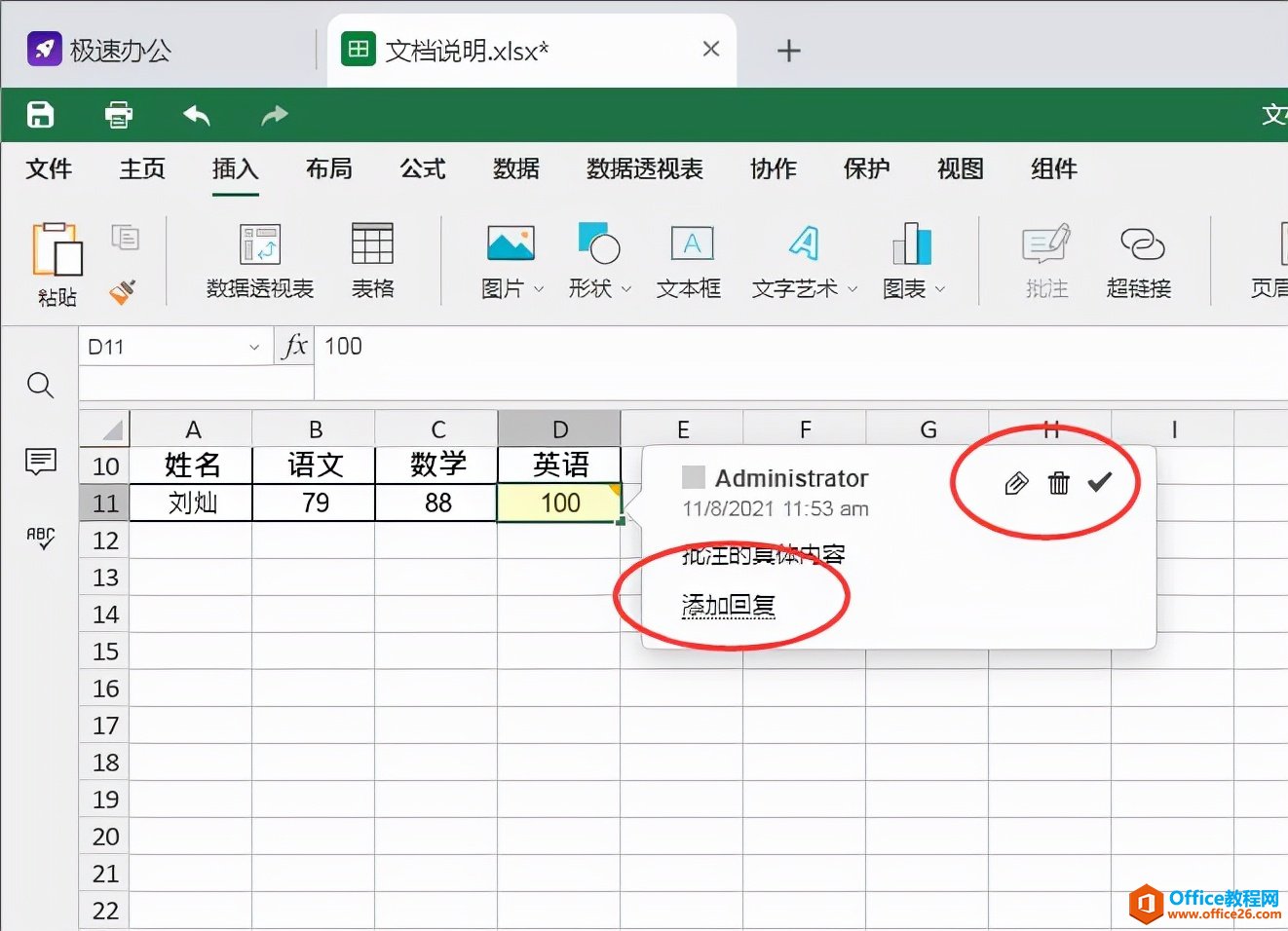The height and width of the screenshot is (931, 1288).
Task: Switch to the 数据 ribbon tab
Action: click(x=515, y=168)
